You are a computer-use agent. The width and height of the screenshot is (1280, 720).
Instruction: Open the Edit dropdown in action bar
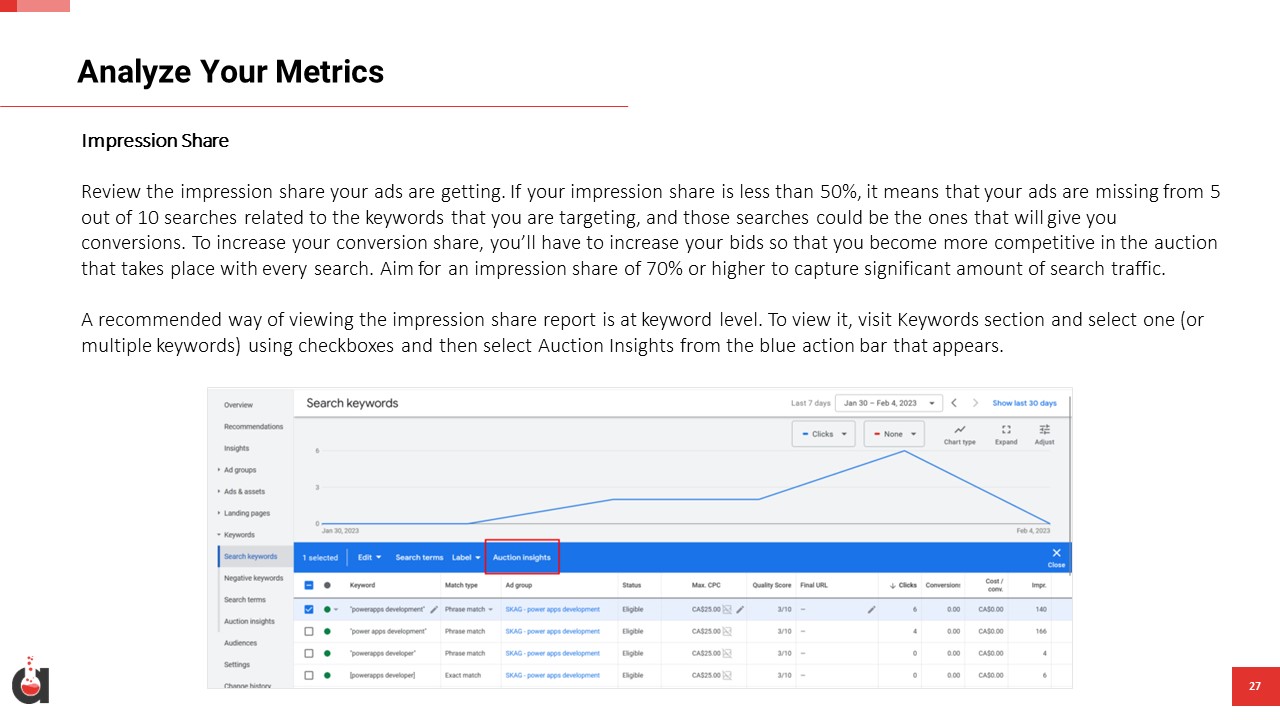[x=370, y=557]
